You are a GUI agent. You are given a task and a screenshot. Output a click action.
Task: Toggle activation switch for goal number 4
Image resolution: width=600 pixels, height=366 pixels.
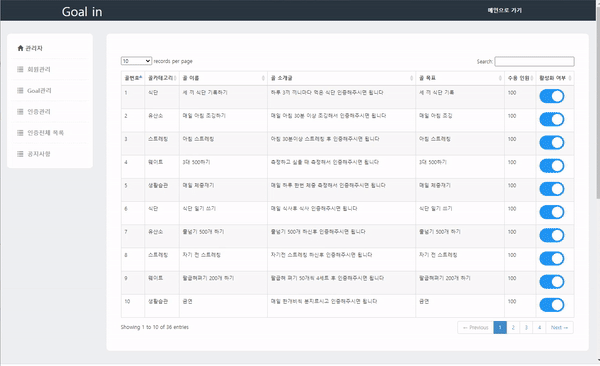coord(552,166)
